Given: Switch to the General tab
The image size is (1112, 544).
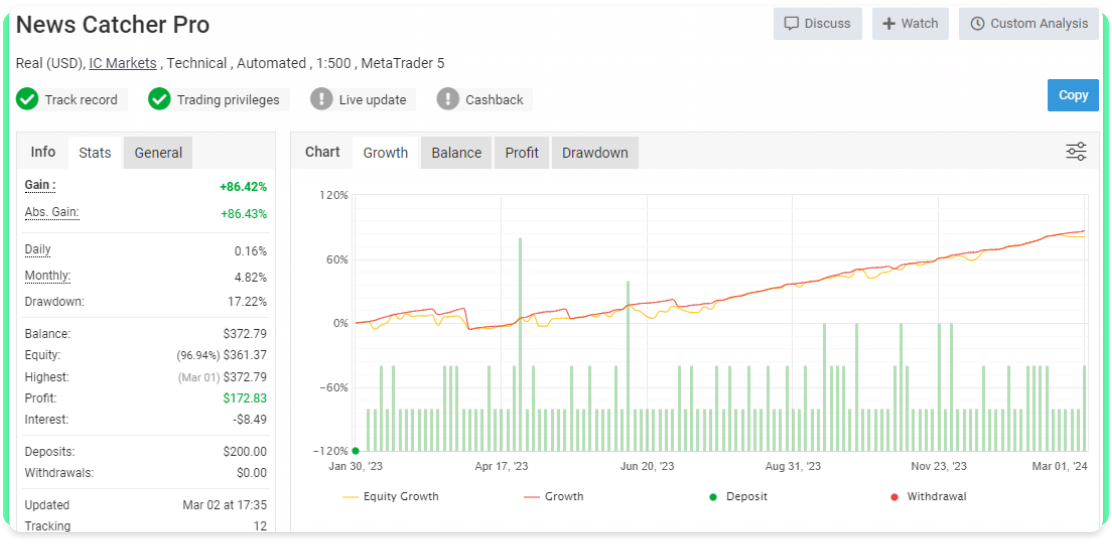Looking at the screenshot, I should click(158, 153).
